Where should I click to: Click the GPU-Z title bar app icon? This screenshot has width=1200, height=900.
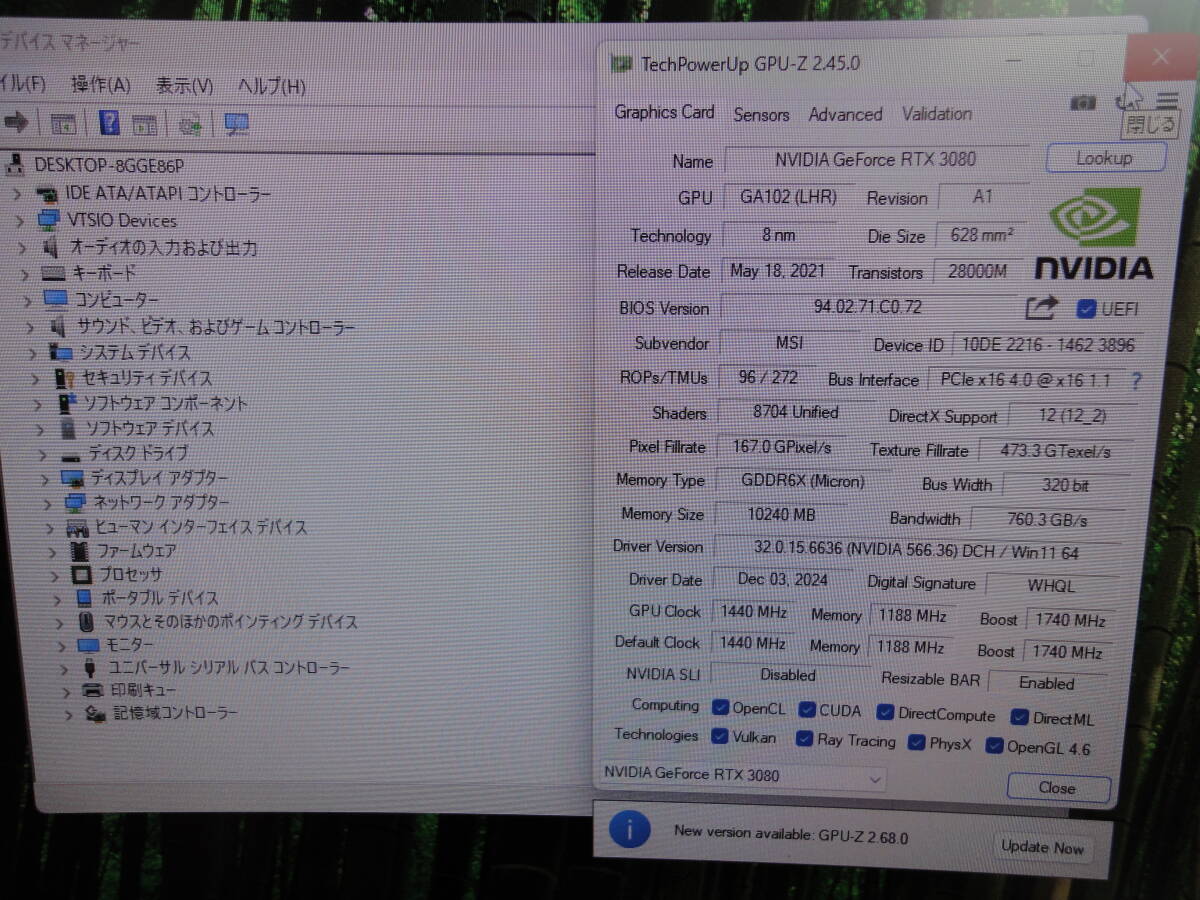point(622,63)
